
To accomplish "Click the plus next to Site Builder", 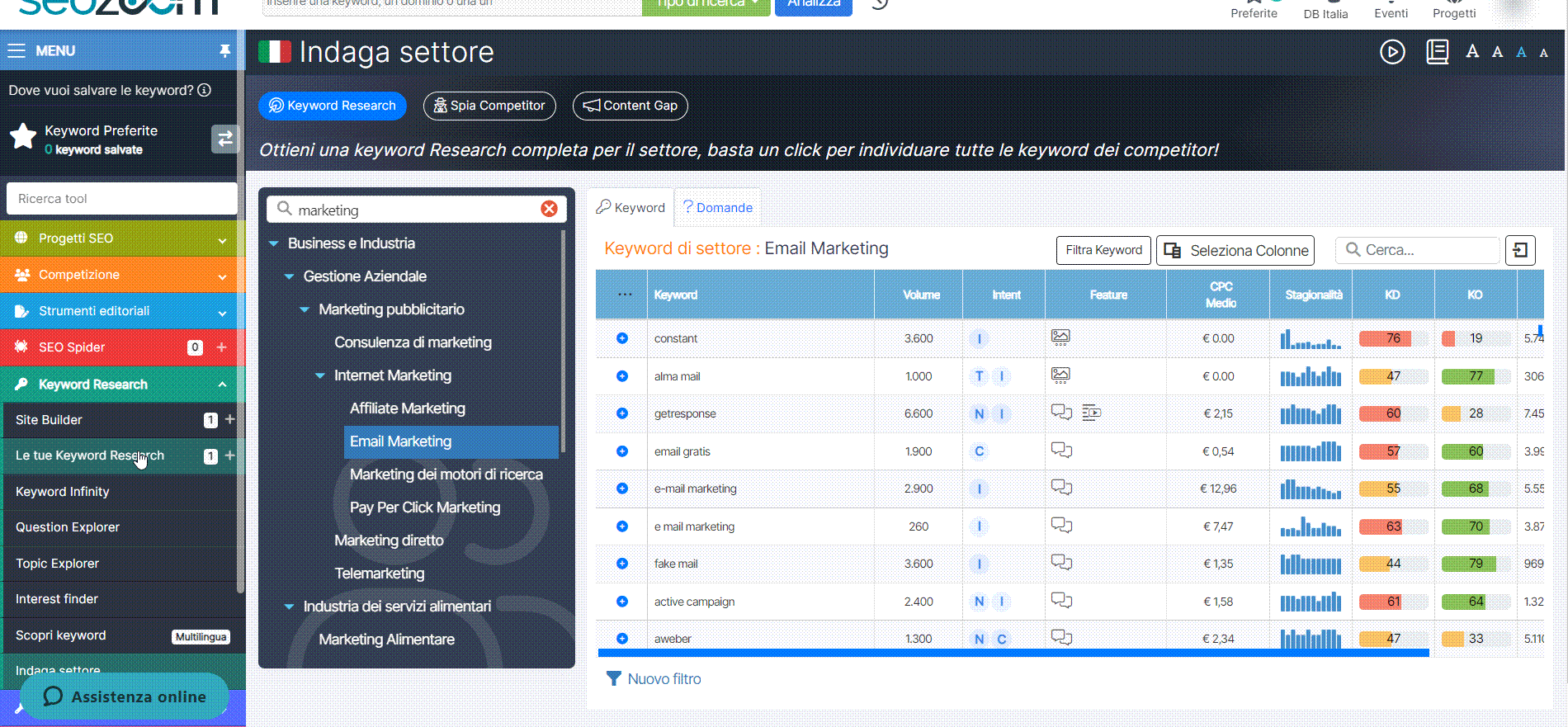I will coord(229,419).
